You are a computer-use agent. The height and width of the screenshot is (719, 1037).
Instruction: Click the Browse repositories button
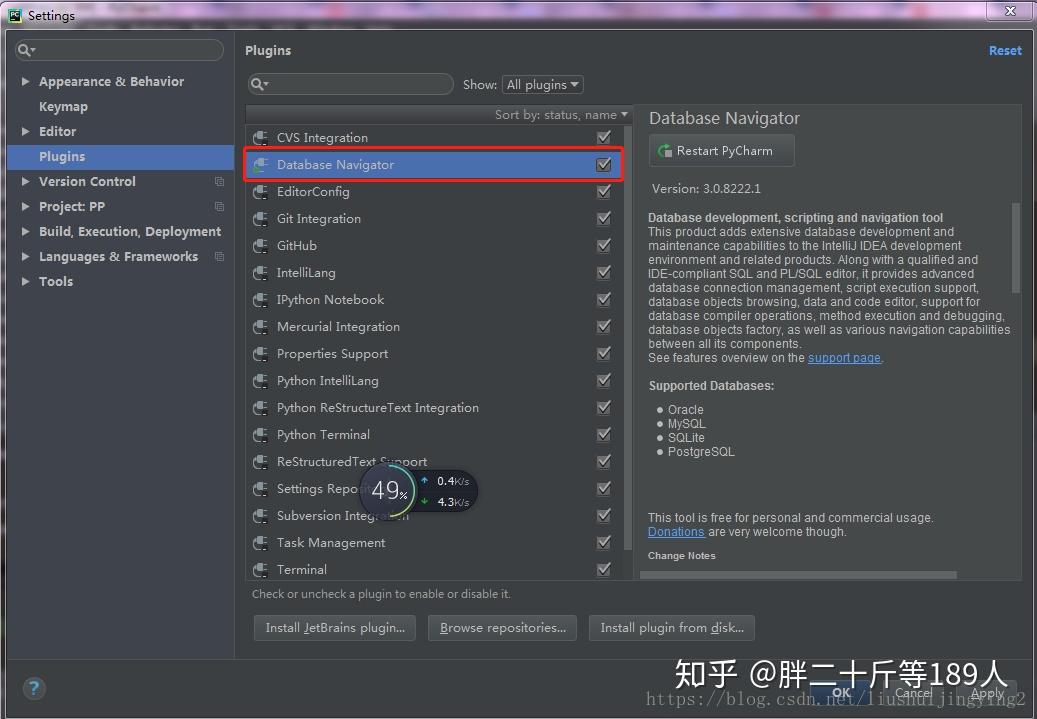[502, 628]
